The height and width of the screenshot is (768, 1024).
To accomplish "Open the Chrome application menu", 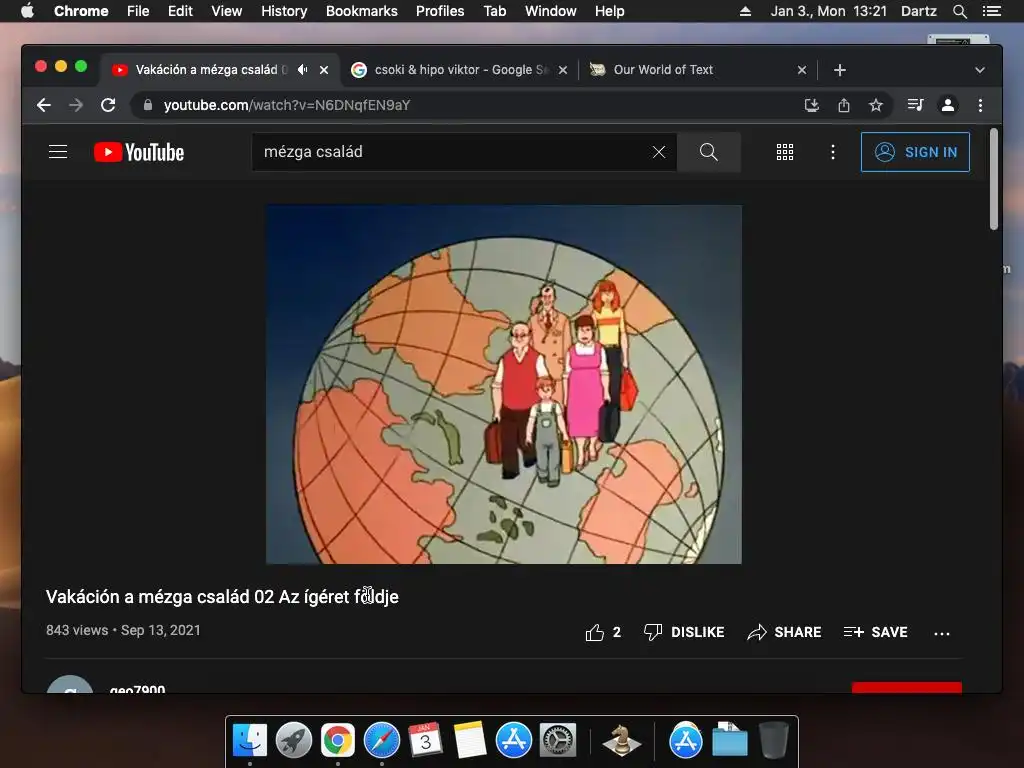I will (81, 11).
